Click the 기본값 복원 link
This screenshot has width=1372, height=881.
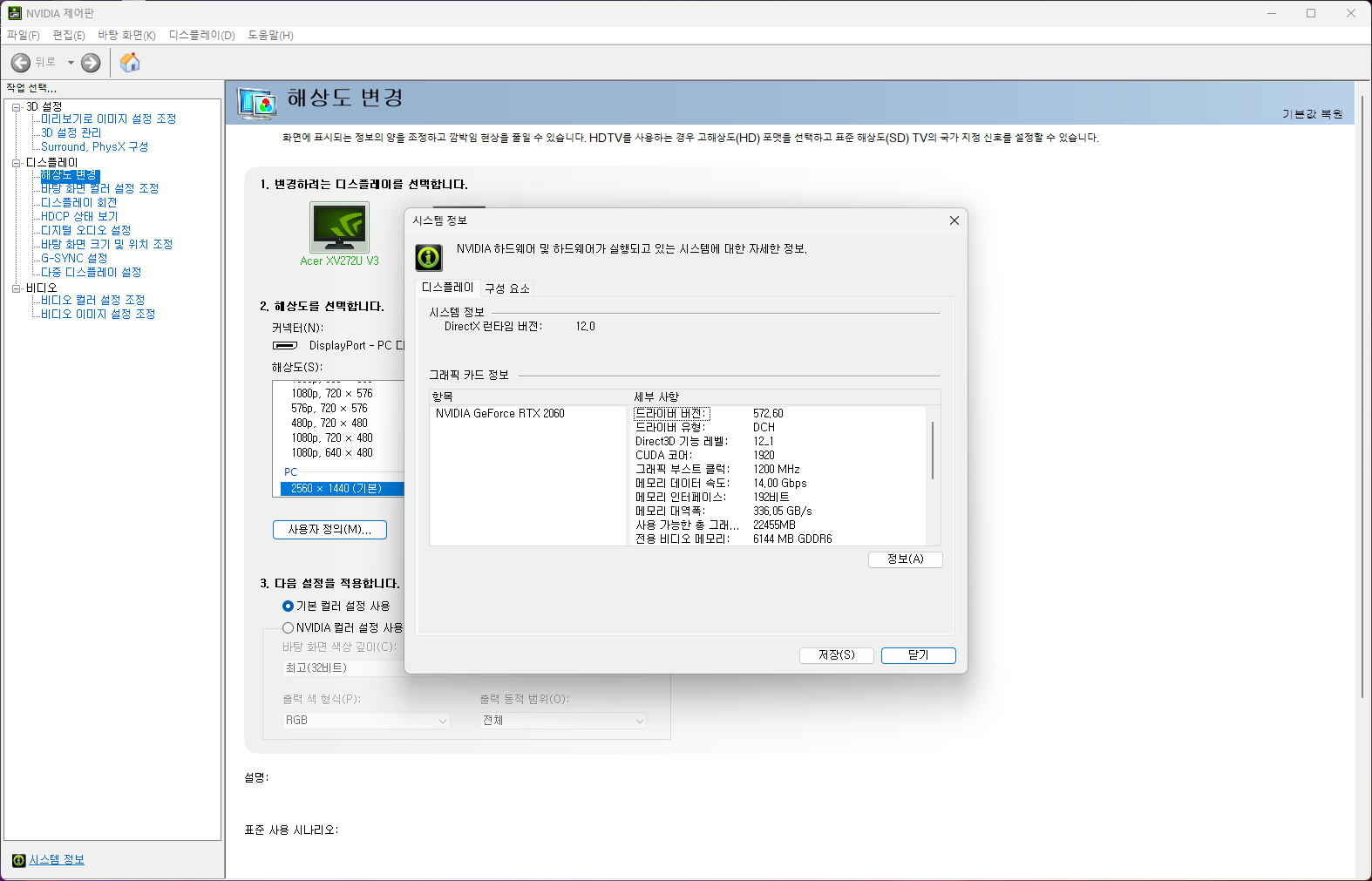click(x=1312, y=114)
